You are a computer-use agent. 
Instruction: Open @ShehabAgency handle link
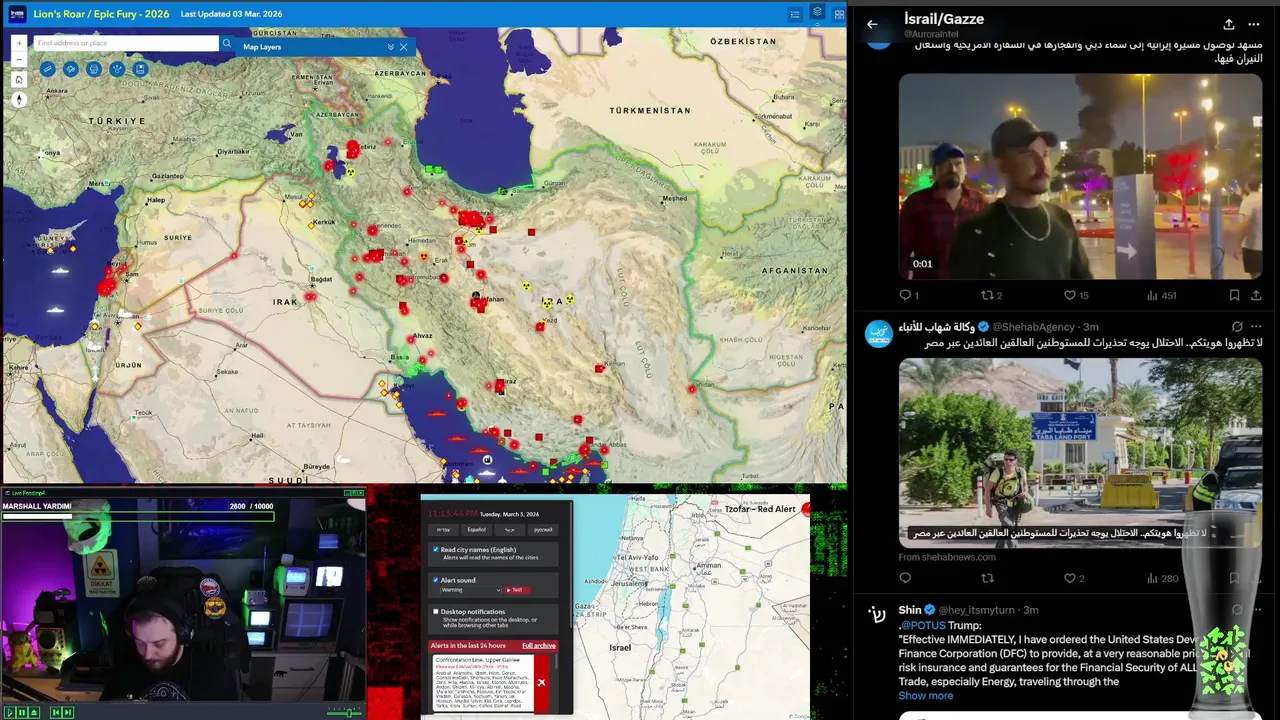pyautogui.click(x=1035, y=327)
